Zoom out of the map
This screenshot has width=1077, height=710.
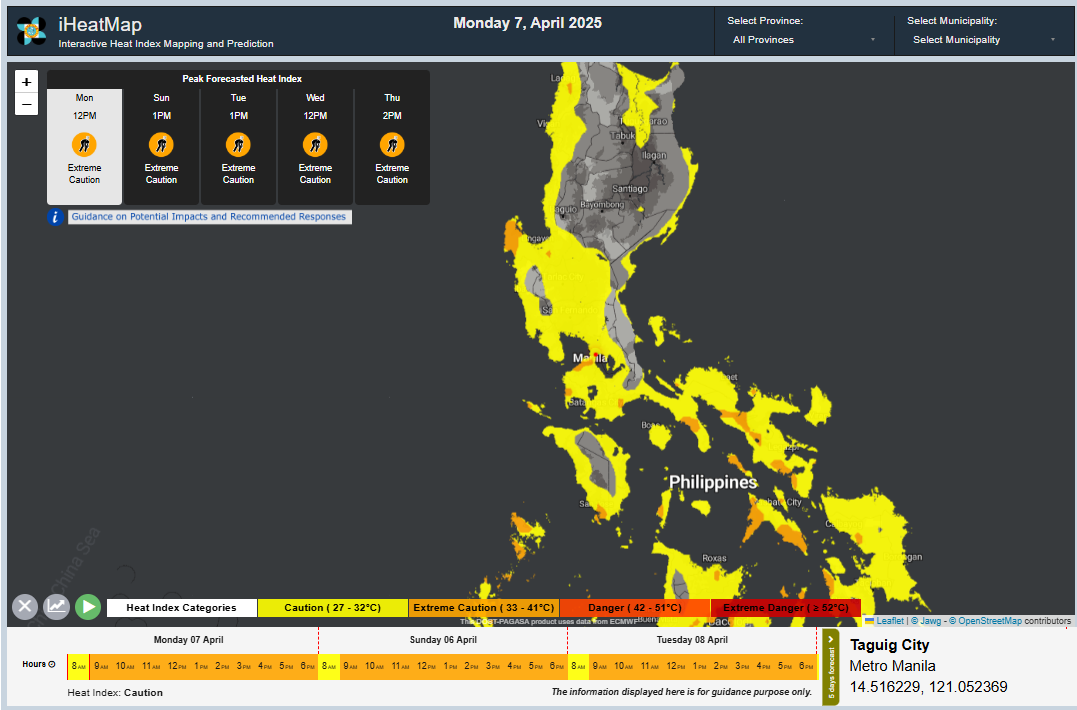point(27,105)
